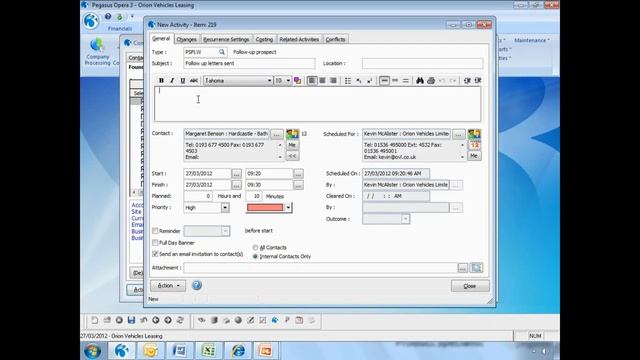640x360 pixels.
Task: Click into the Subject field
Action: [249, 63]
